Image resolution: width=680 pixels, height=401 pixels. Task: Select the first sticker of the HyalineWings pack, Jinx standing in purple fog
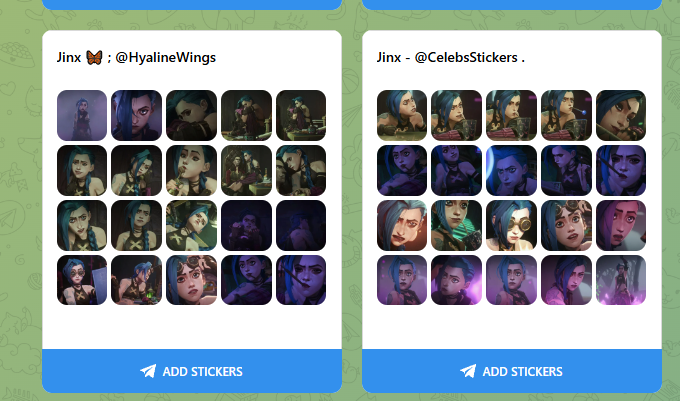(82, 115)
